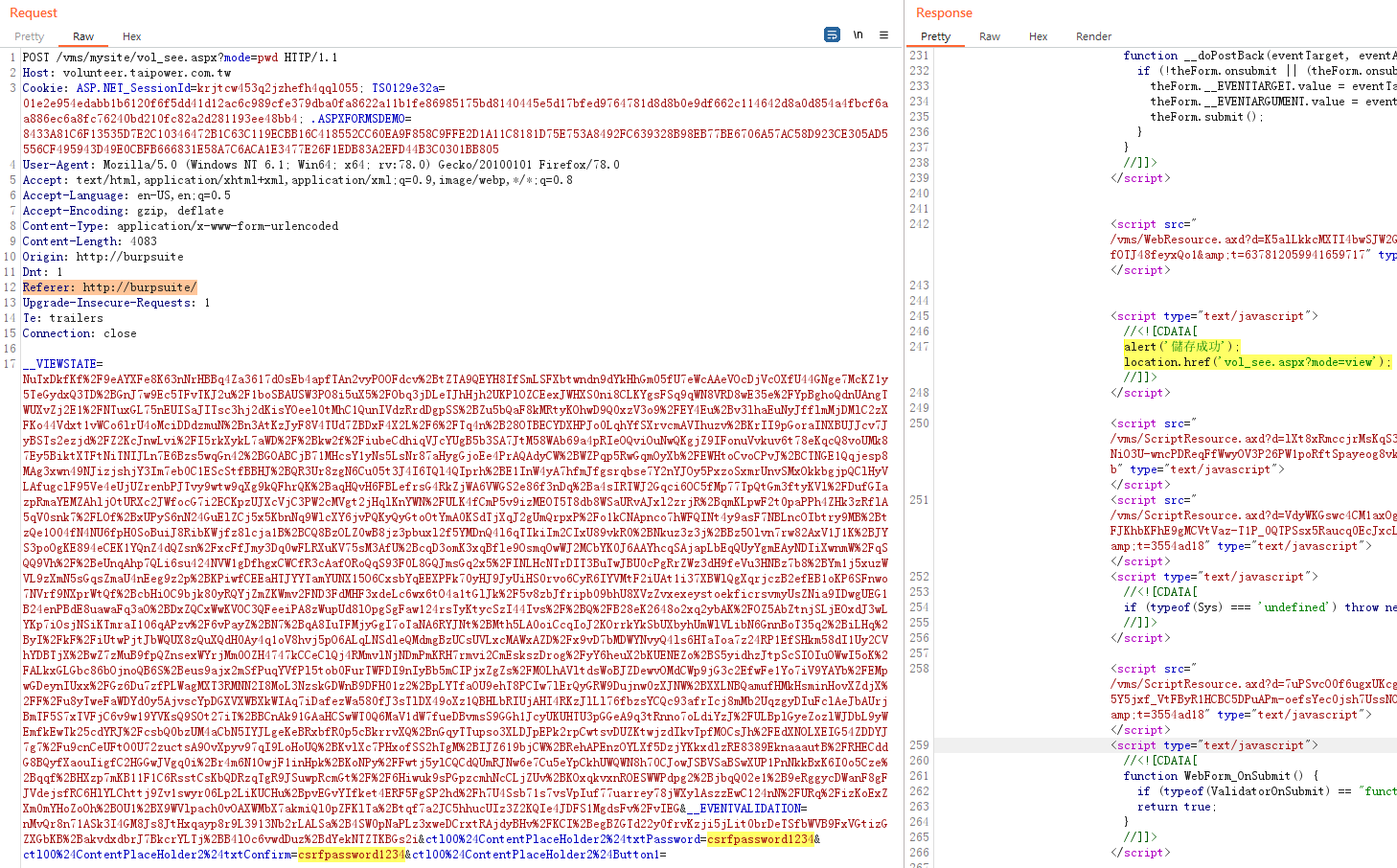The width and height of the screenshot is (1397, 868).
Task: Click the WebForm_OnSubmit function line
Action: 1221,776
